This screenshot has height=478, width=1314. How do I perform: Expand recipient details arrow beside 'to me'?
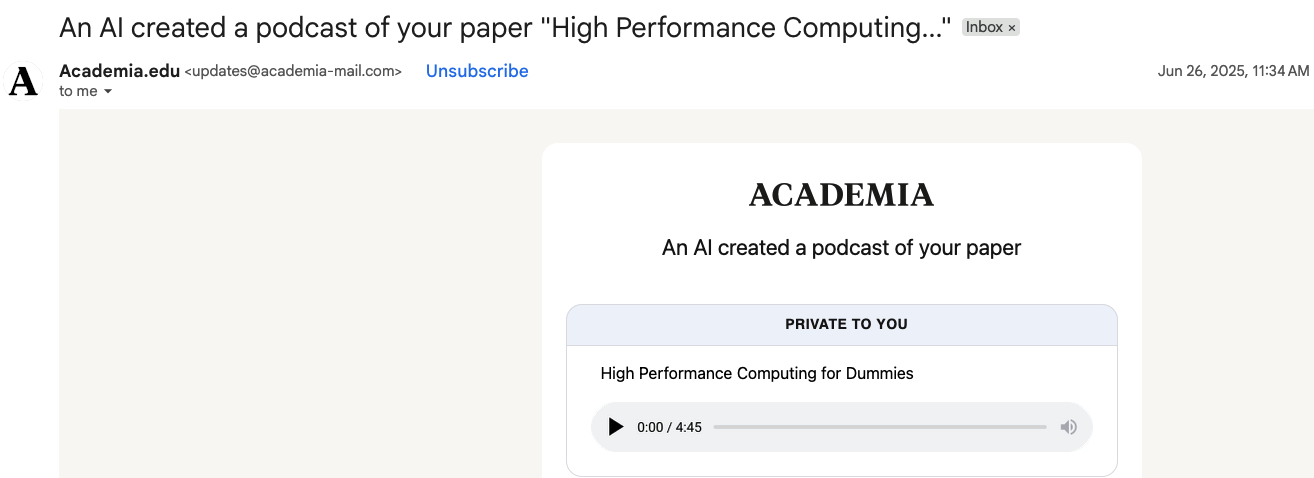(108, 92)
